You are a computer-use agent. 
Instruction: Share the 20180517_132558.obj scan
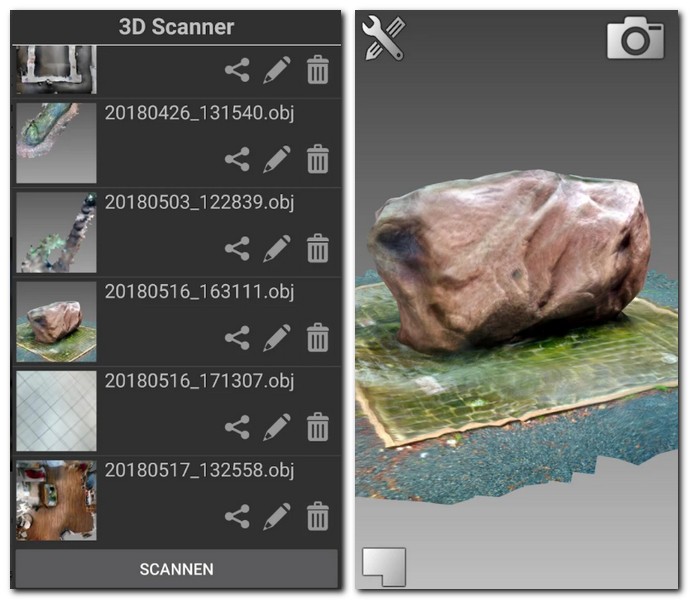(x=237, y=516)
